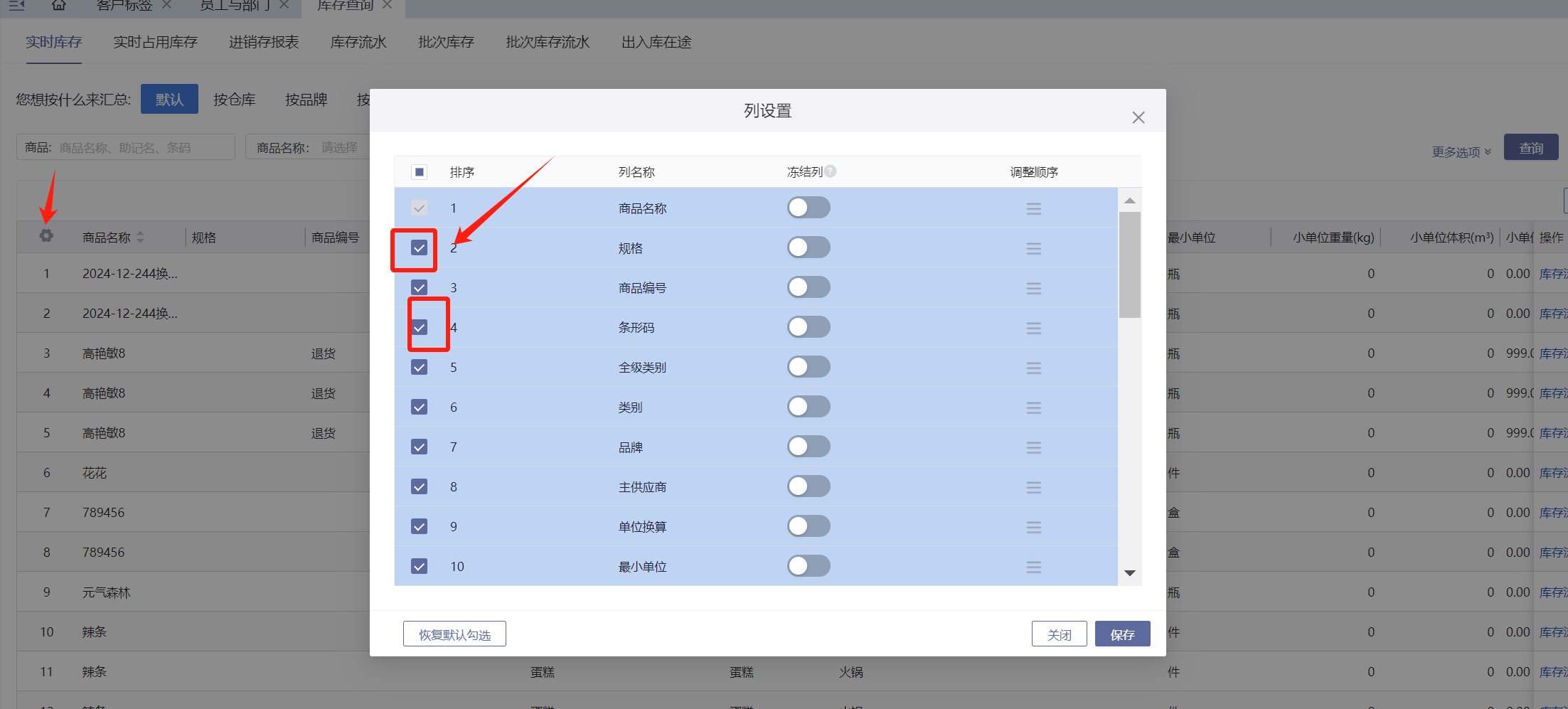This screenshot has height=709, width=1568.
Task: Switch to 批次库存 tab
Action: [x=446, y=42]
